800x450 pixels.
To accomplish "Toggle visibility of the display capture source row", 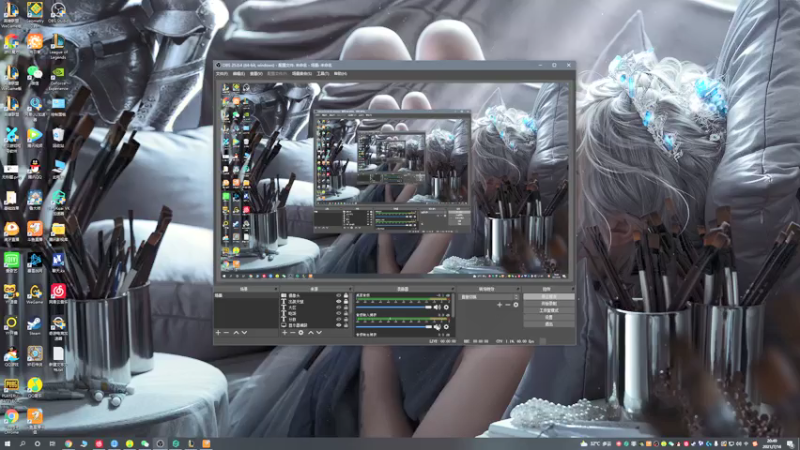I will pyautogui.click(x=339, y=325).
